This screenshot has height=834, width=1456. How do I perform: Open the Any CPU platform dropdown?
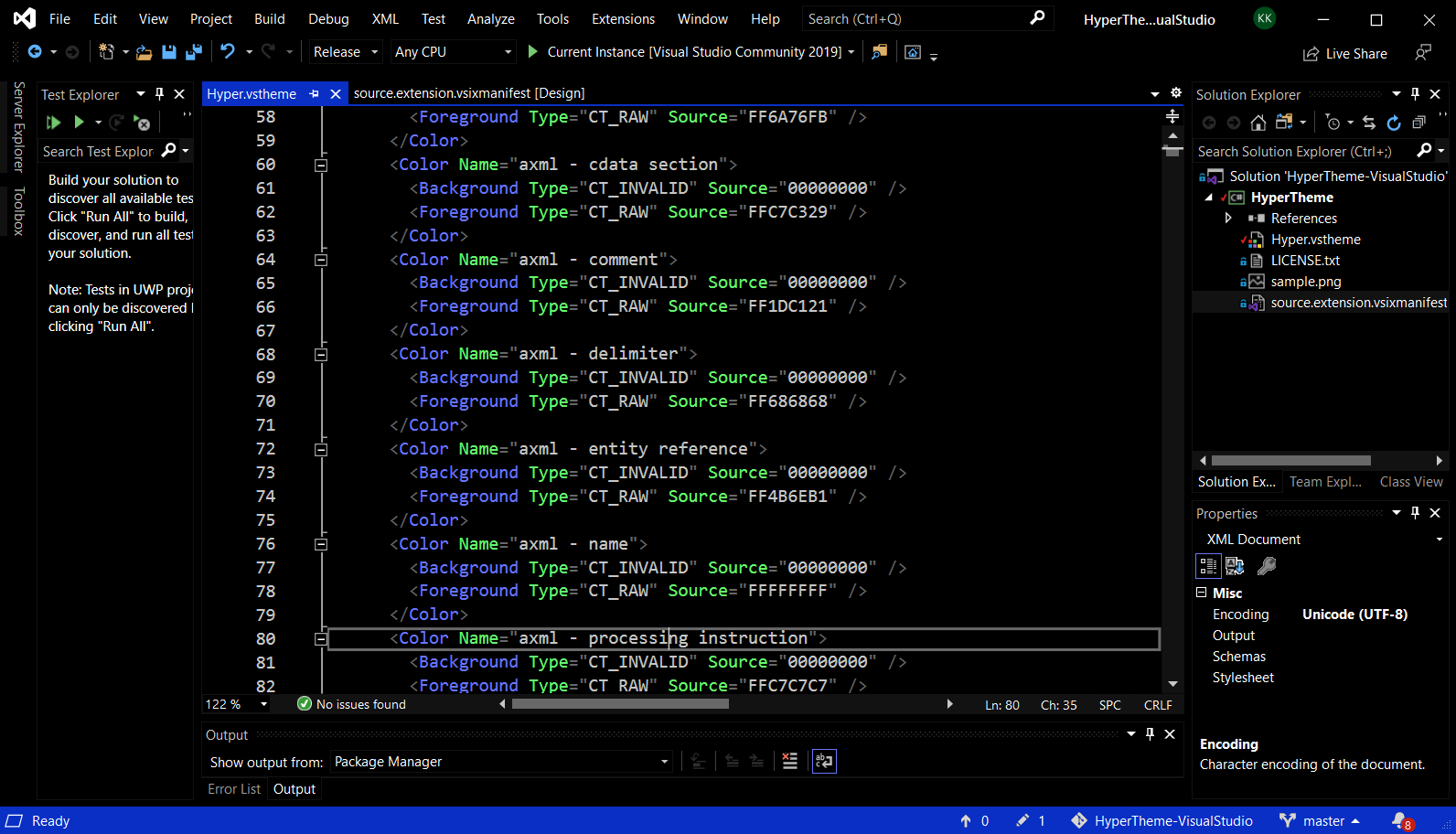(x=454, y=52)
